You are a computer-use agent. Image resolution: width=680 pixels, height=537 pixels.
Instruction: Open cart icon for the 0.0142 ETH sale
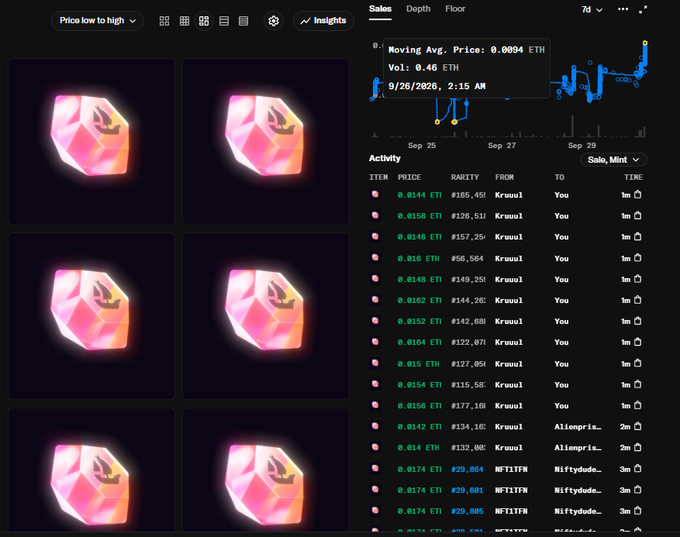tap(638, 427)
